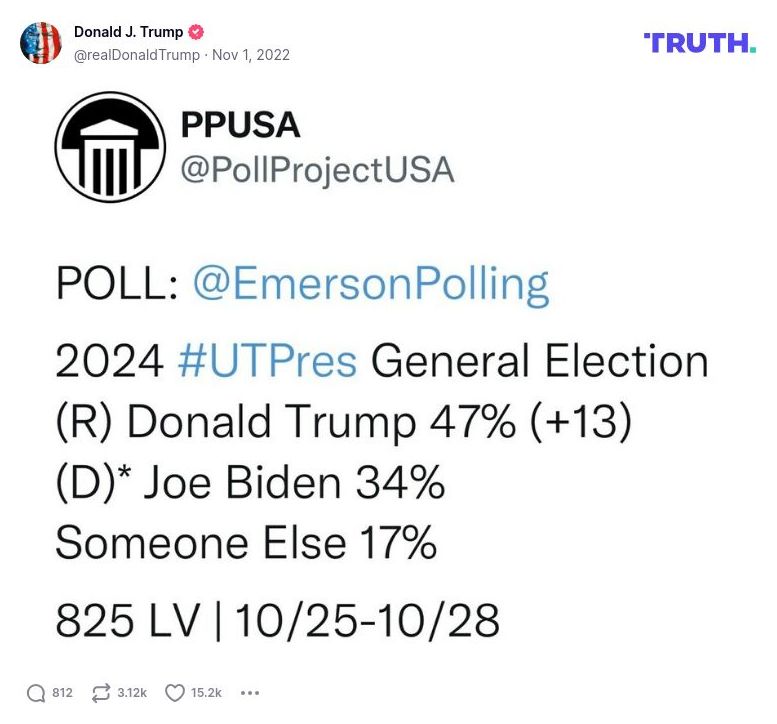The image size is (777, 724).
Task: Open the @realDonaldTrump handle link
Action: click(136, 55)
